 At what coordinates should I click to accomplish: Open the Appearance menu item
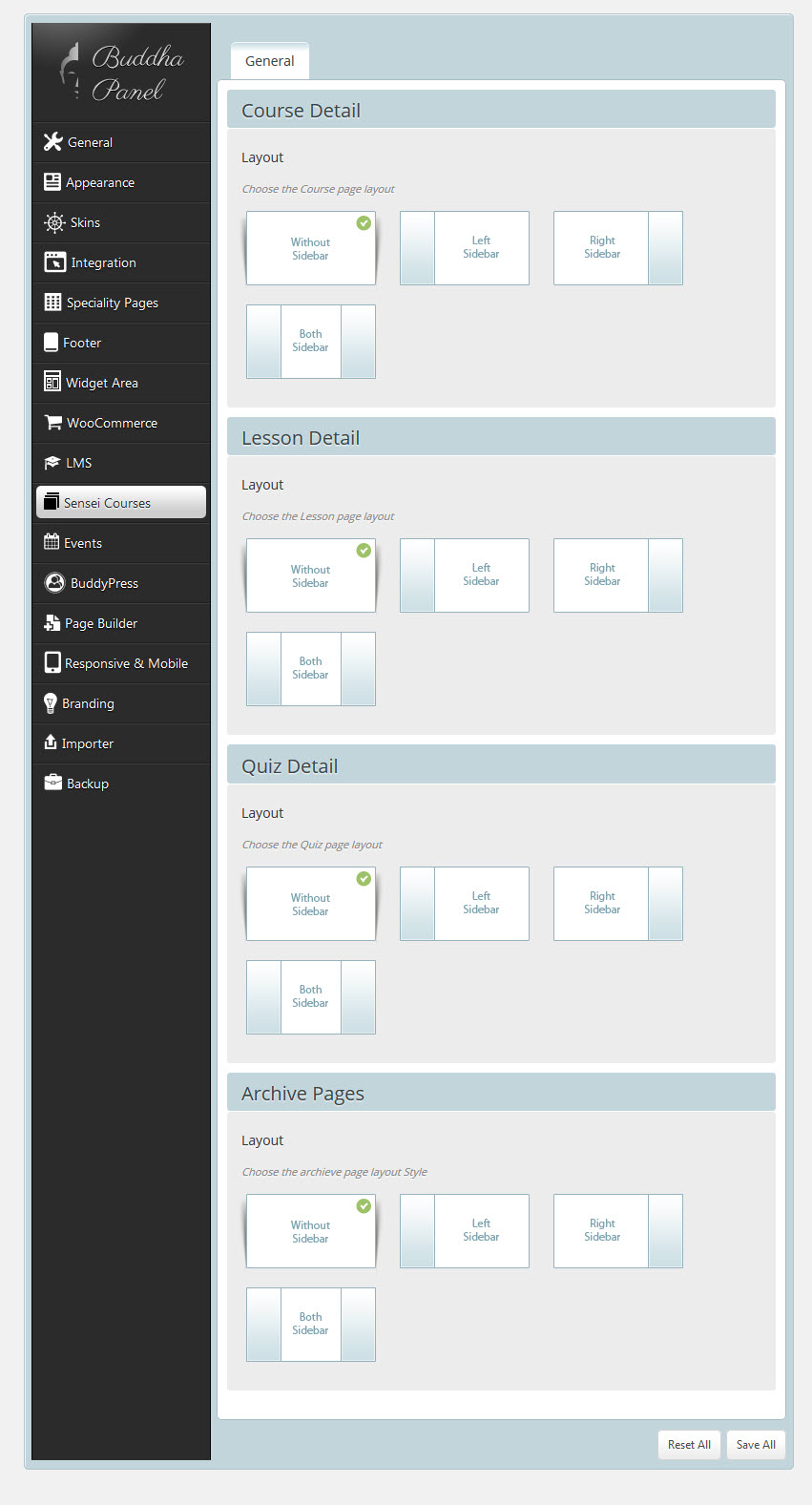pos(100,182)
